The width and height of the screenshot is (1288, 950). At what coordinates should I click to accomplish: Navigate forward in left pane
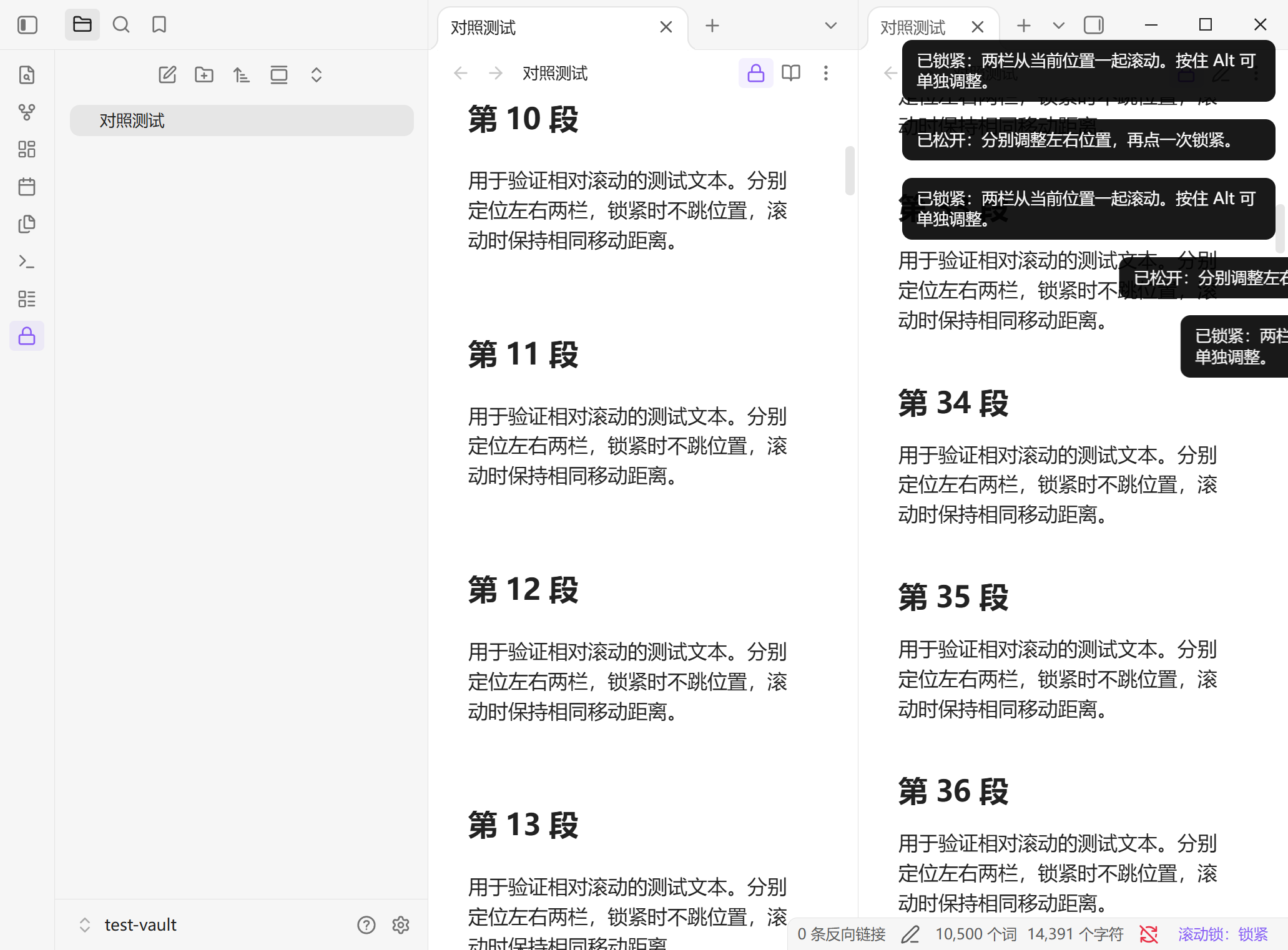point(496,73)
